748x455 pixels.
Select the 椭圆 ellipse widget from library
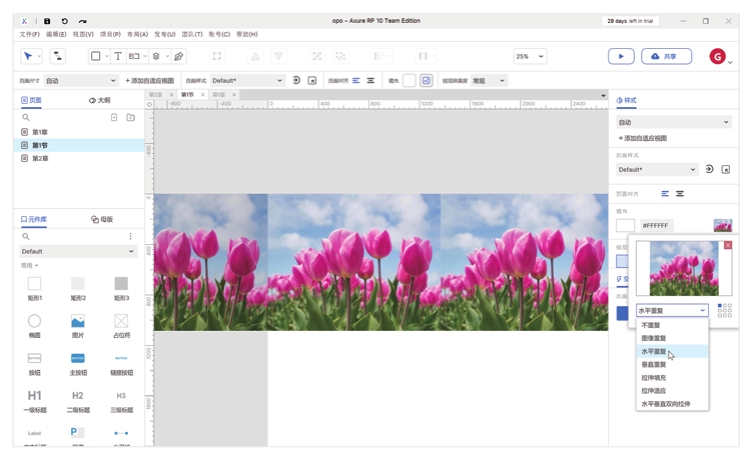pyautogui.click(x=34, y=321)
